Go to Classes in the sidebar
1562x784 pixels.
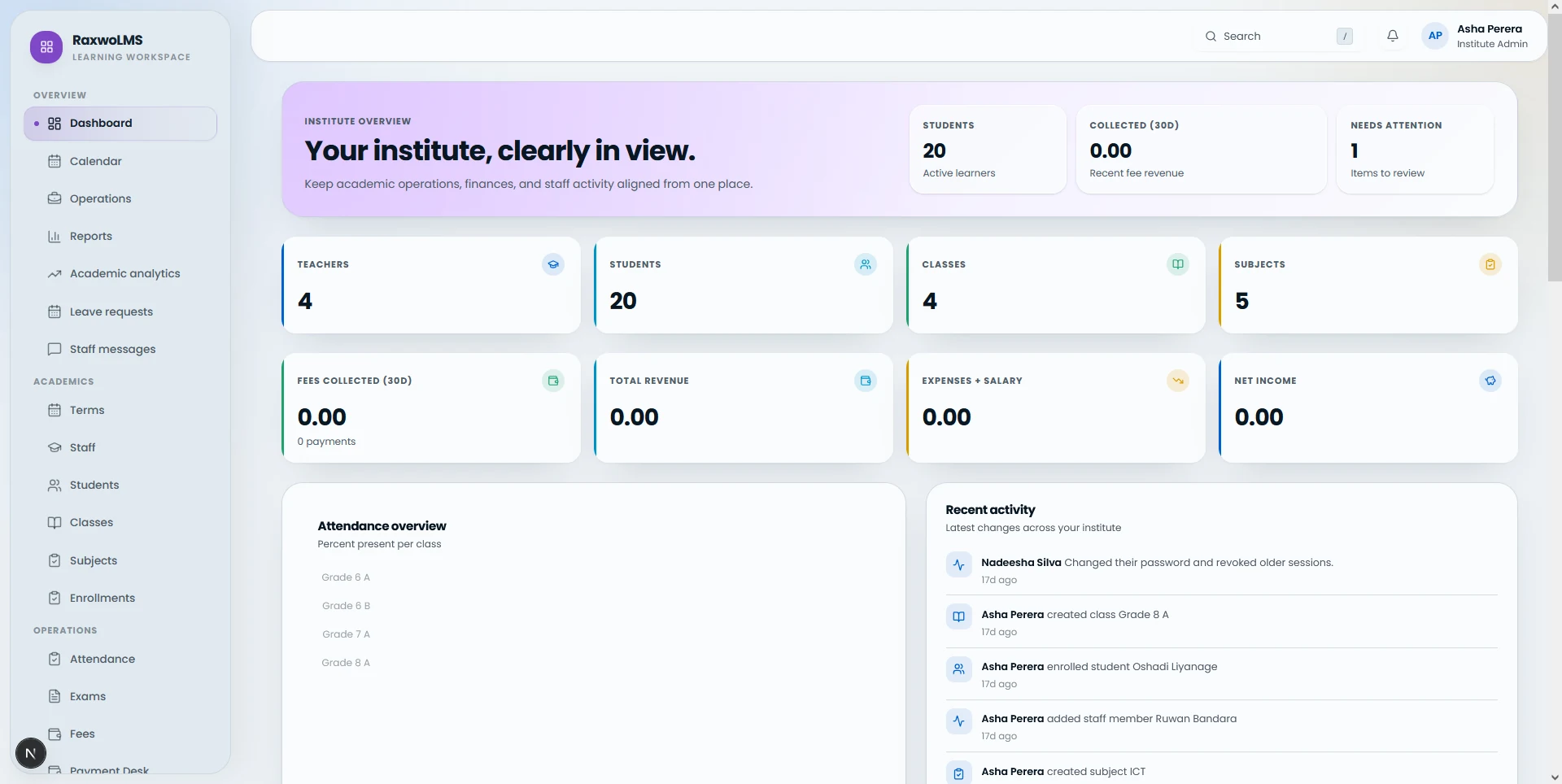pyautogui.click(x=120, y=522)
